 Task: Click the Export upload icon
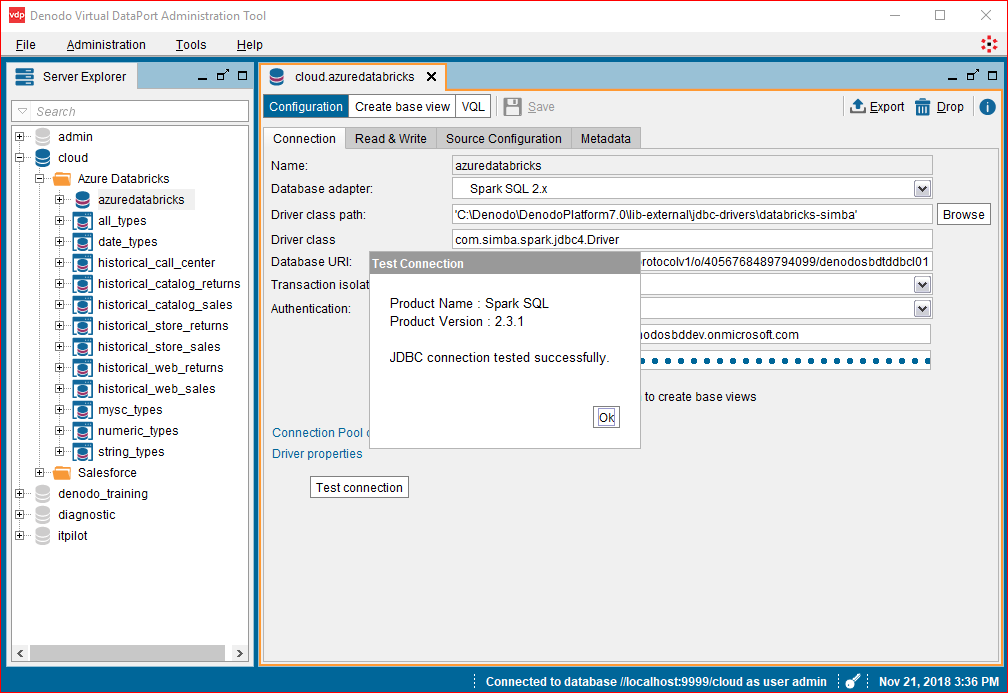pos(858,106)
